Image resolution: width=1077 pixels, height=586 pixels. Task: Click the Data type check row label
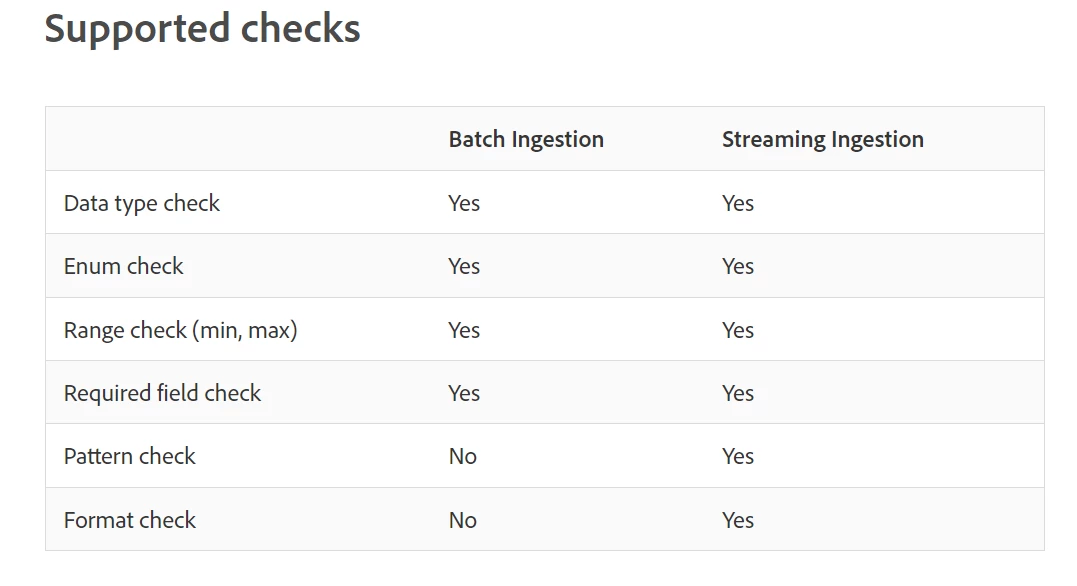(x=141, y=203)
